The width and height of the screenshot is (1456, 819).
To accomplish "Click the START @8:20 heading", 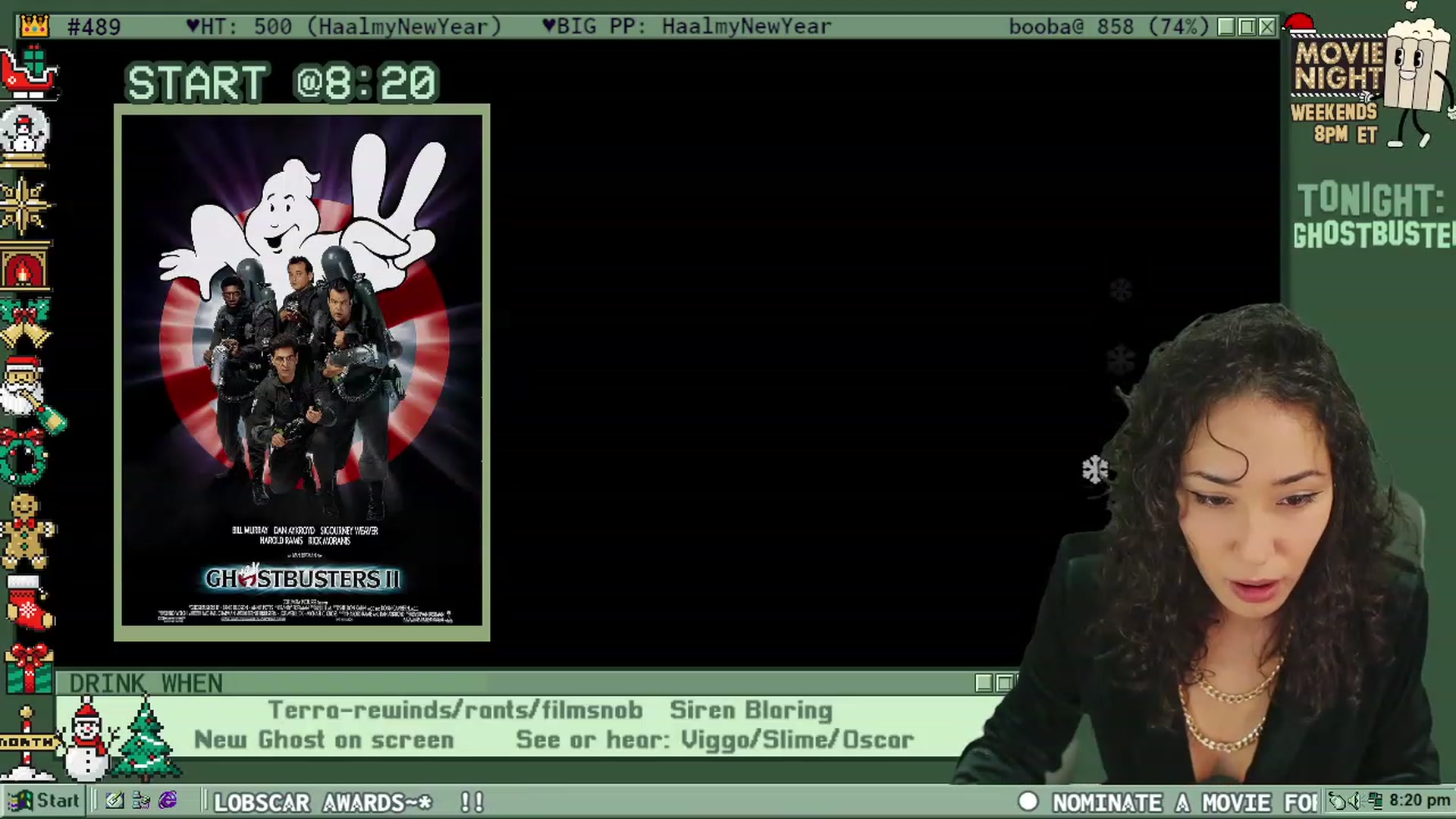I will pos(281,83).
